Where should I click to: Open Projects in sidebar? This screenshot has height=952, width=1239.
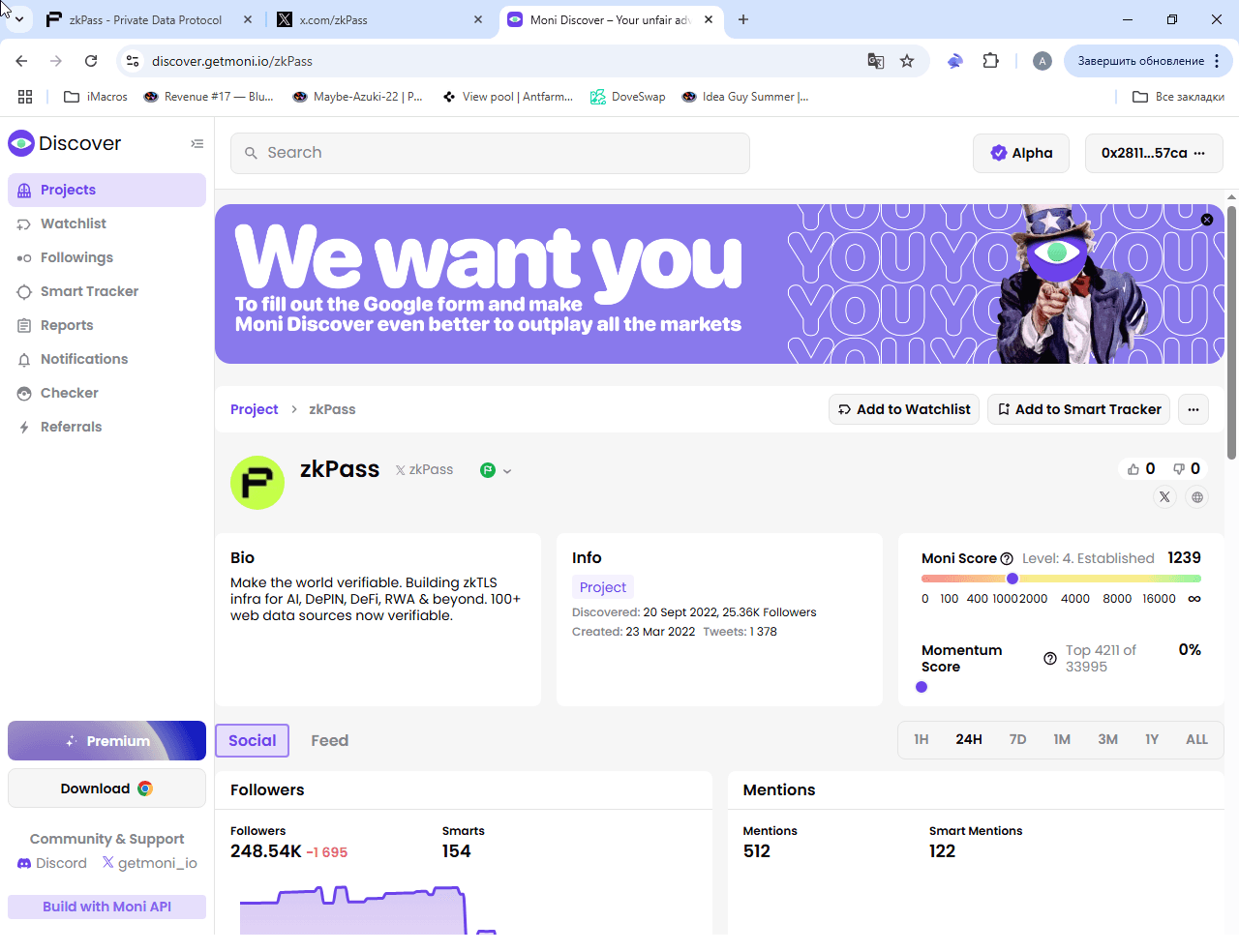(106, 190)
